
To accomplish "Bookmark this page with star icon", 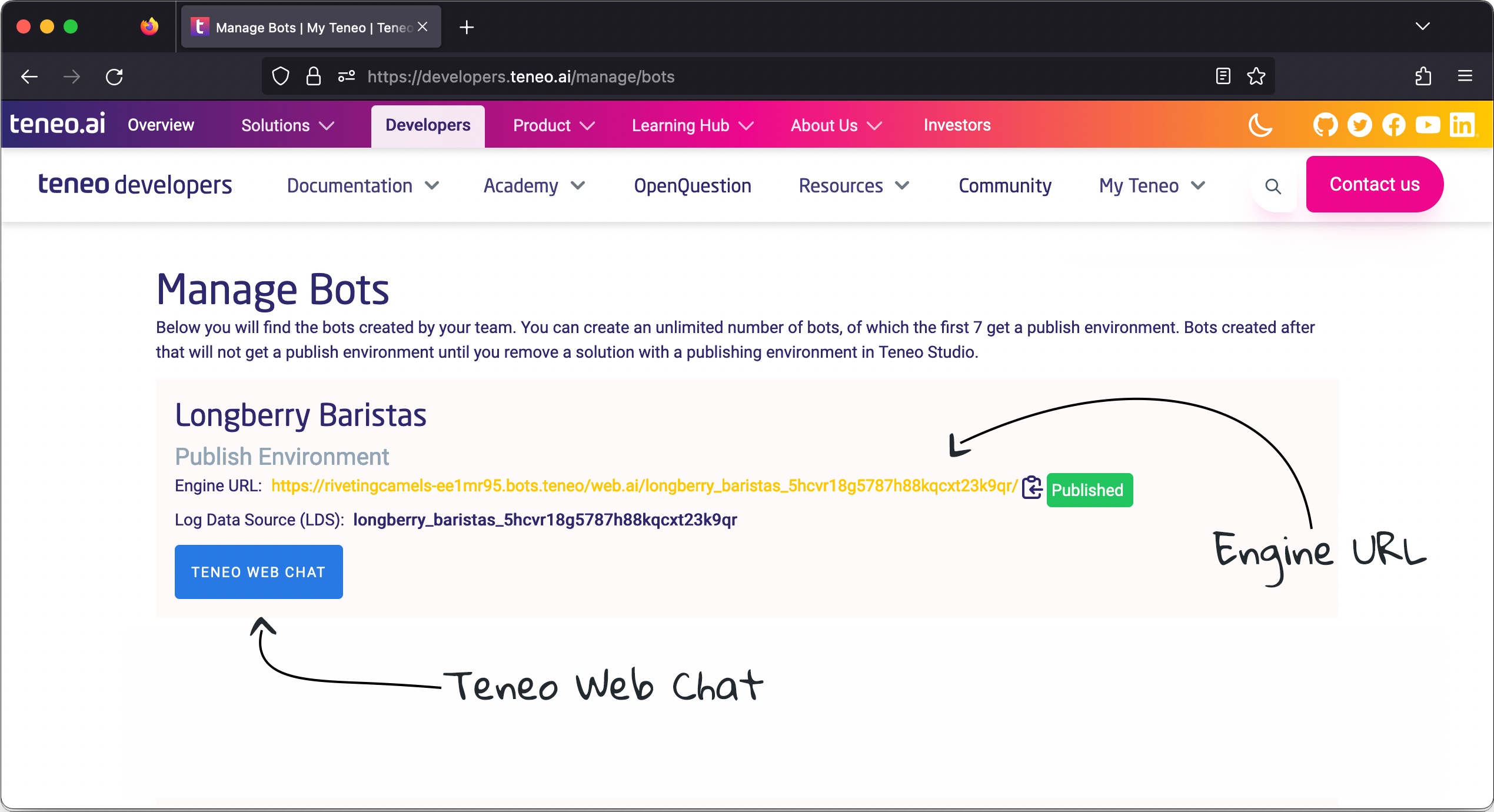I will [1256, 76].
